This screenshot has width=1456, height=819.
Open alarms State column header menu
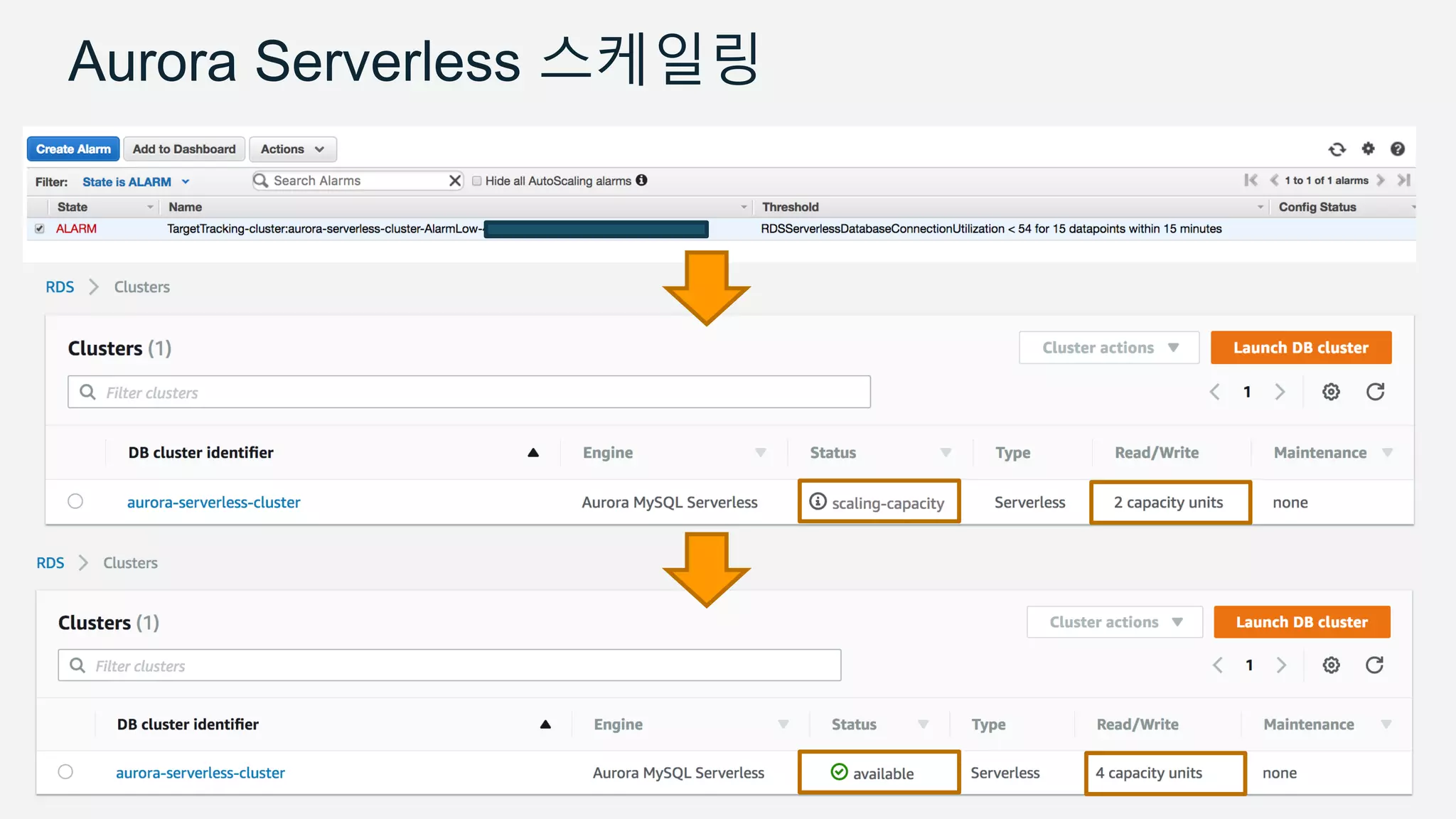click(x=150, y=207)
